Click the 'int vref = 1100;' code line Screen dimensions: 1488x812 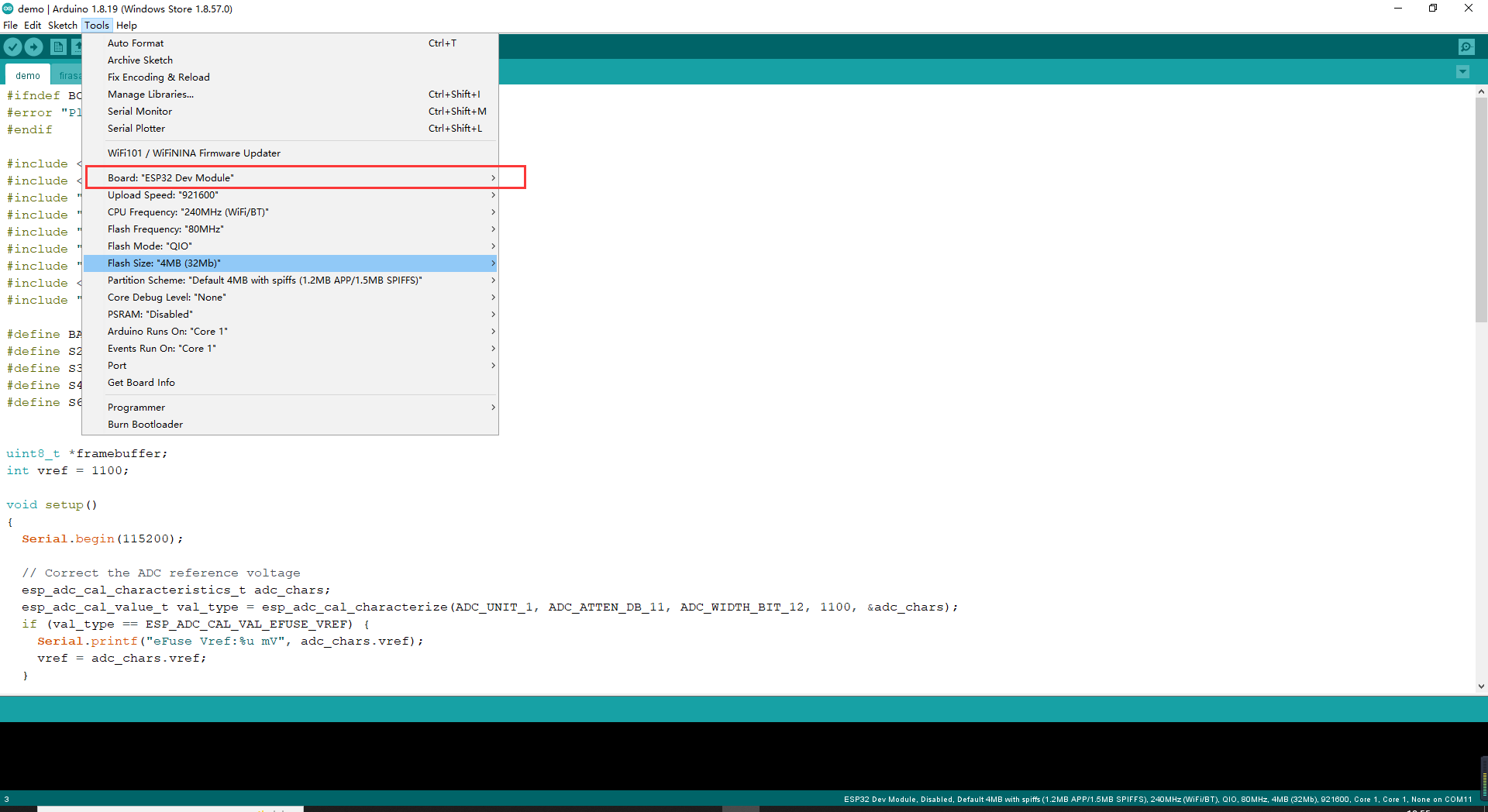[67, 471]
